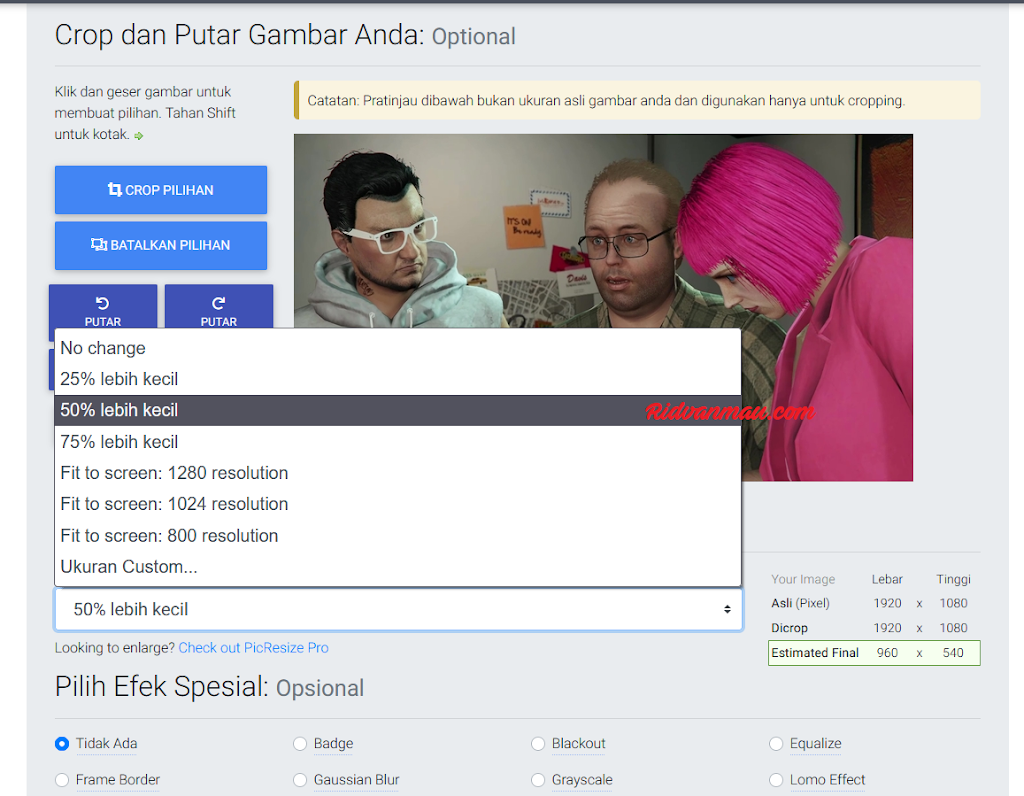The image size is (1024, 796).
Task: Click the Pilih Efek Spesial heading
Action: click(209, 687)
